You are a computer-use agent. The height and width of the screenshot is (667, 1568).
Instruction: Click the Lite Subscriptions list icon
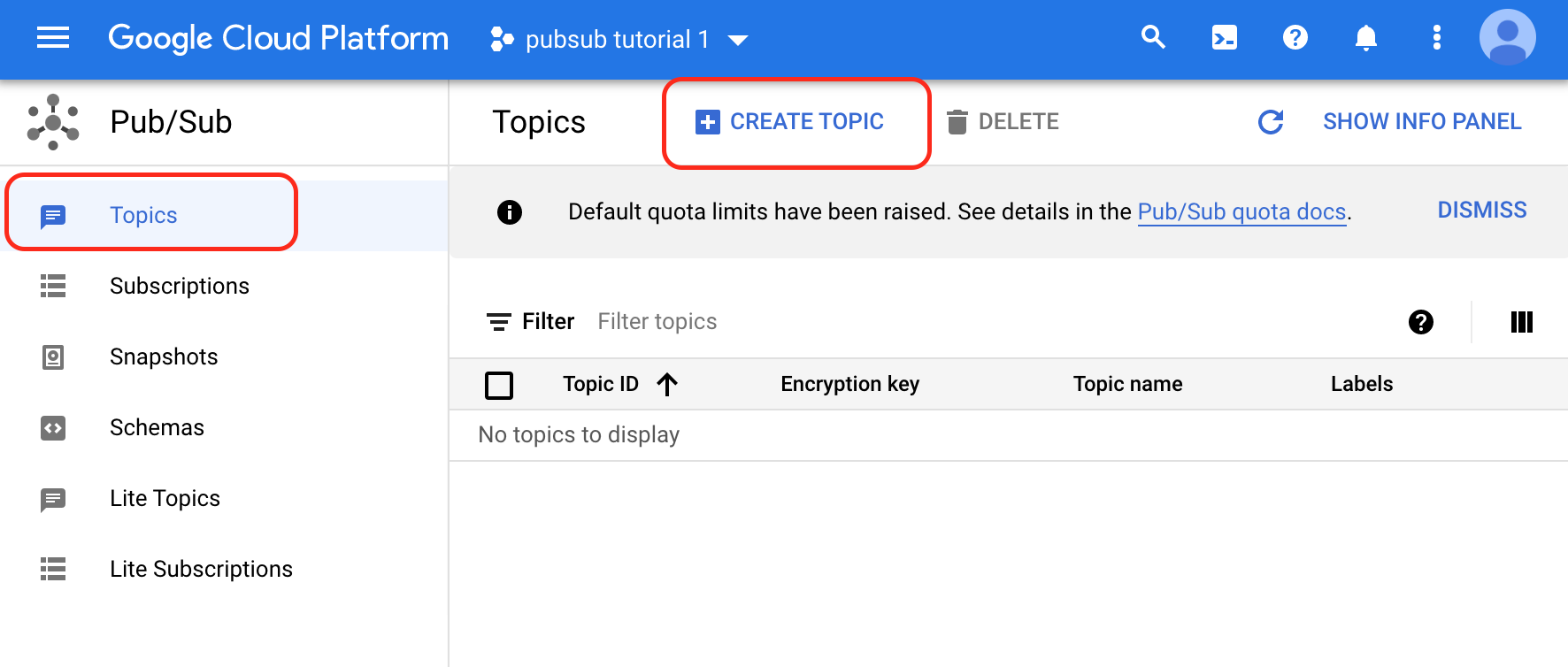point(53,569)
